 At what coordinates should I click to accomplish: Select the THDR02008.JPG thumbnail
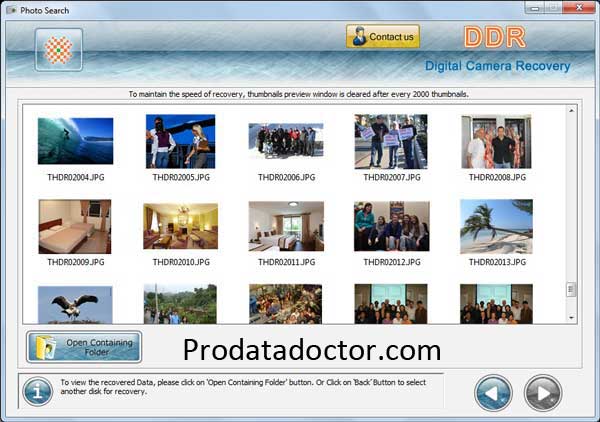(x=496, y=142)
